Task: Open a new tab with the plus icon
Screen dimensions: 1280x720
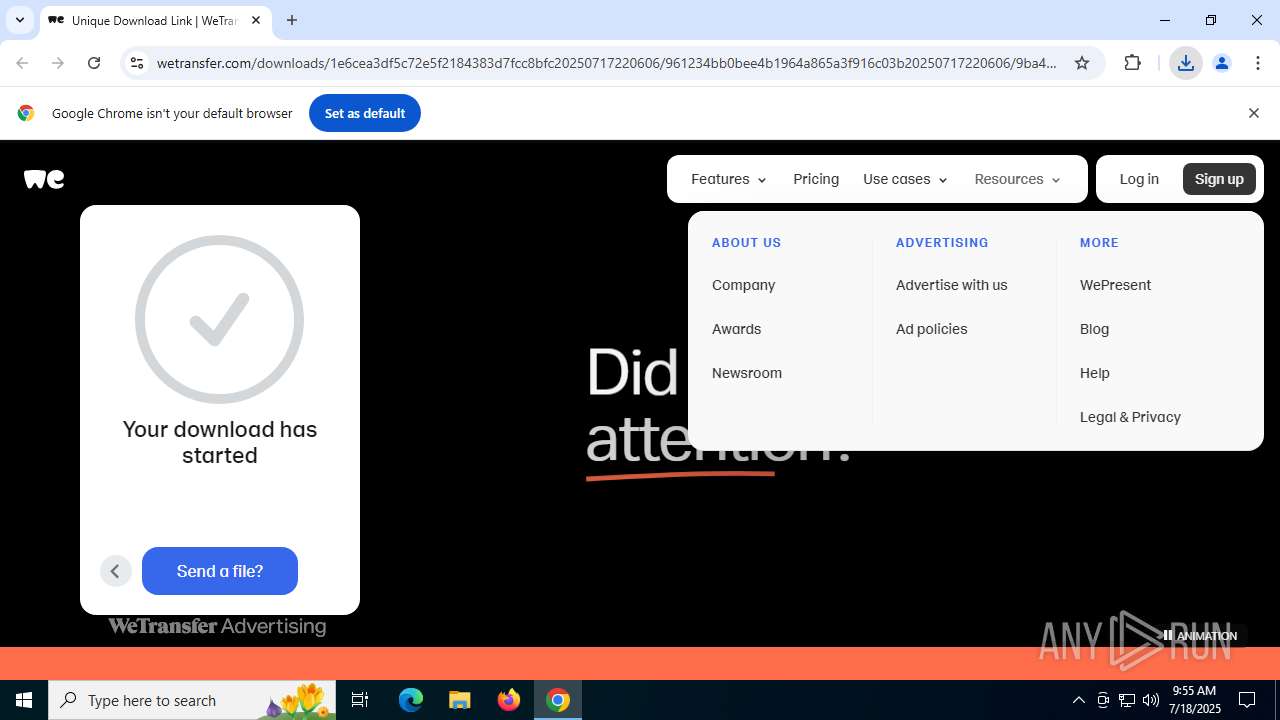Action: point(292,20)
